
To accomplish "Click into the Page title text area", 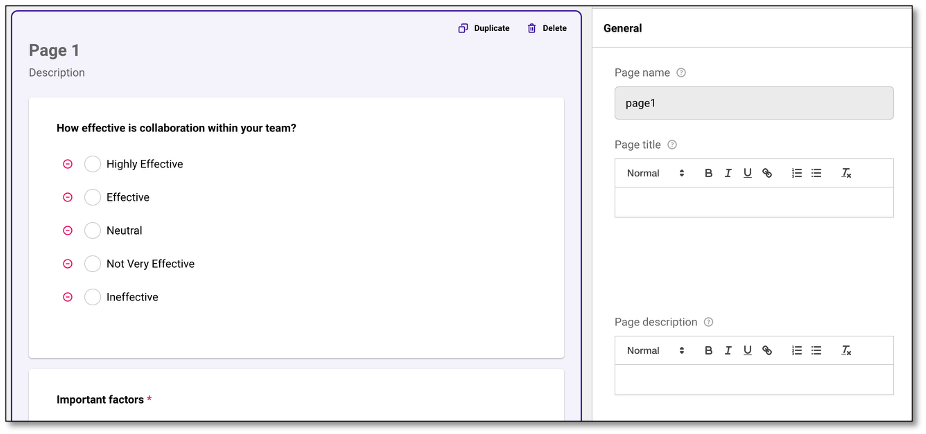I will pos(754,203).
